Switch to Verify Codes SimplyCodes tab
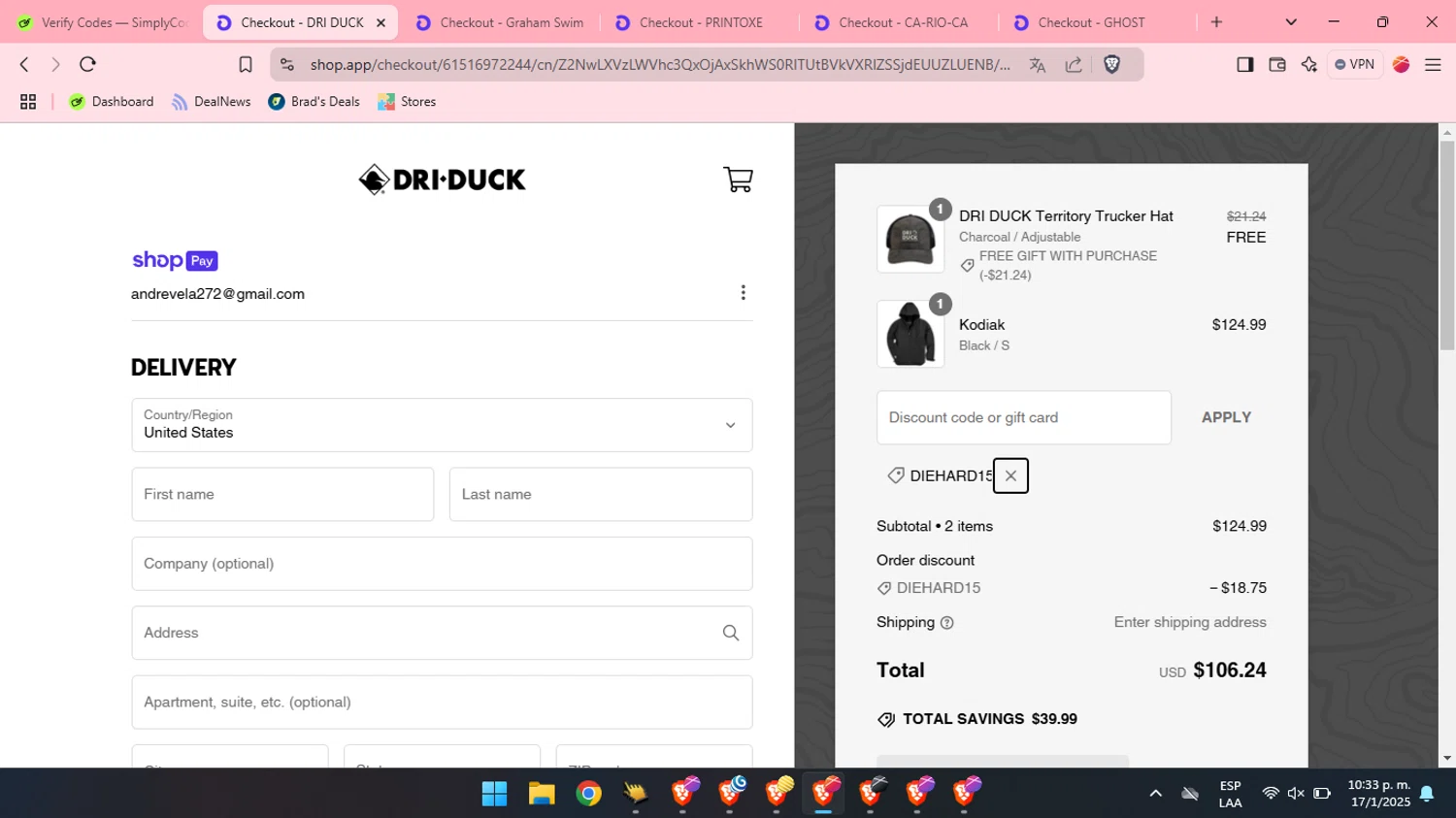The height and width of the screenshot is (818, 1456). click(x=102, y=22)
